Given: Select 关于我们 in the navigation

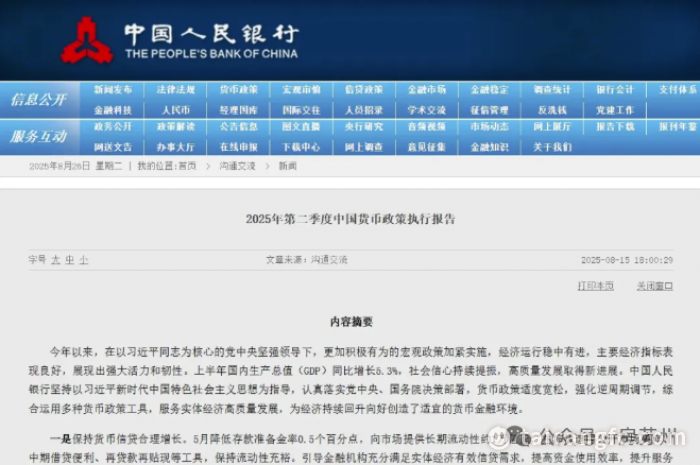Looking at the screenshot, I should (x=552, y=146).
